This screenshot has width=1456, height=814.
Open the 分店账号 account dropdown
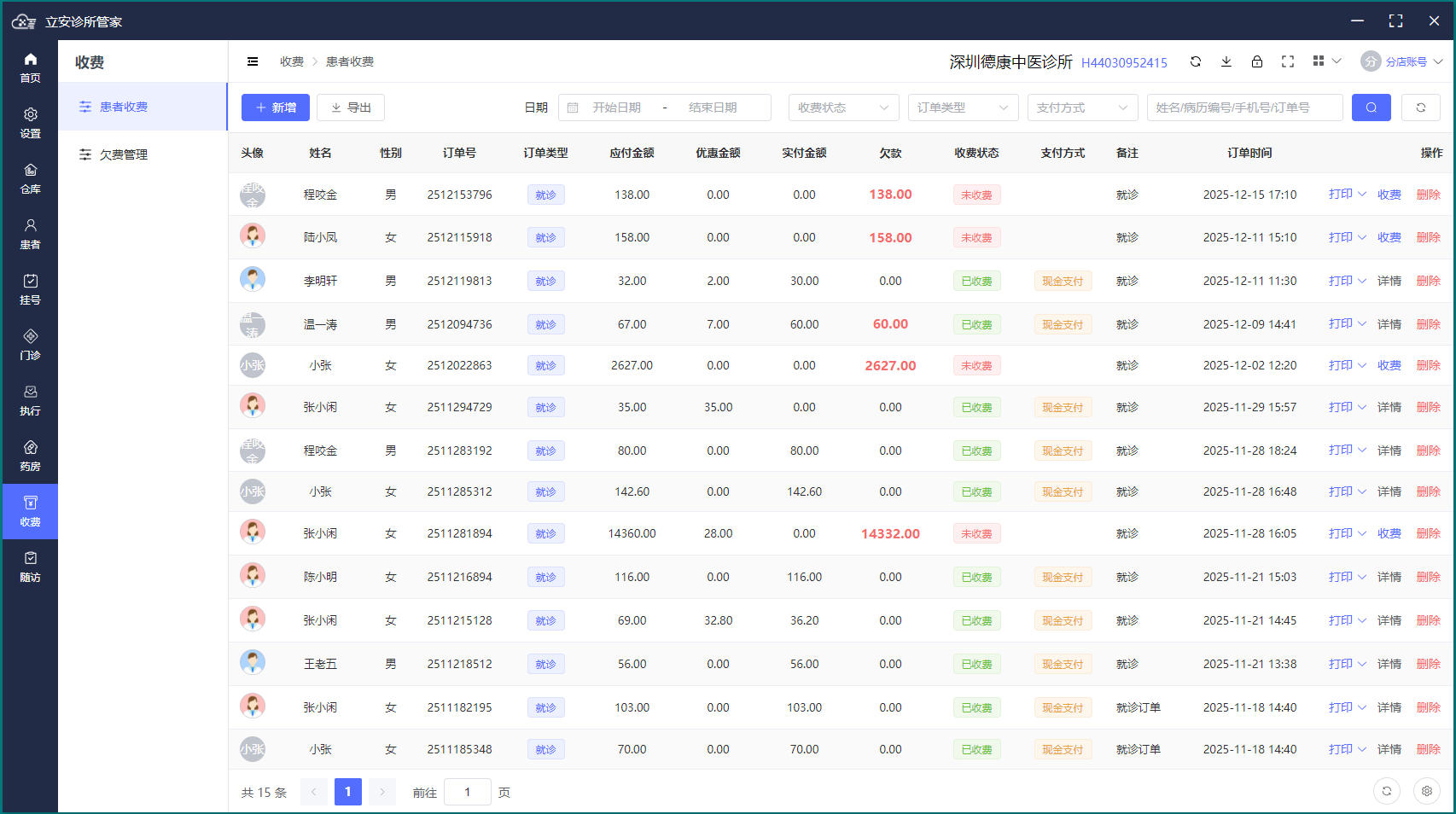tap(1402, 61)
